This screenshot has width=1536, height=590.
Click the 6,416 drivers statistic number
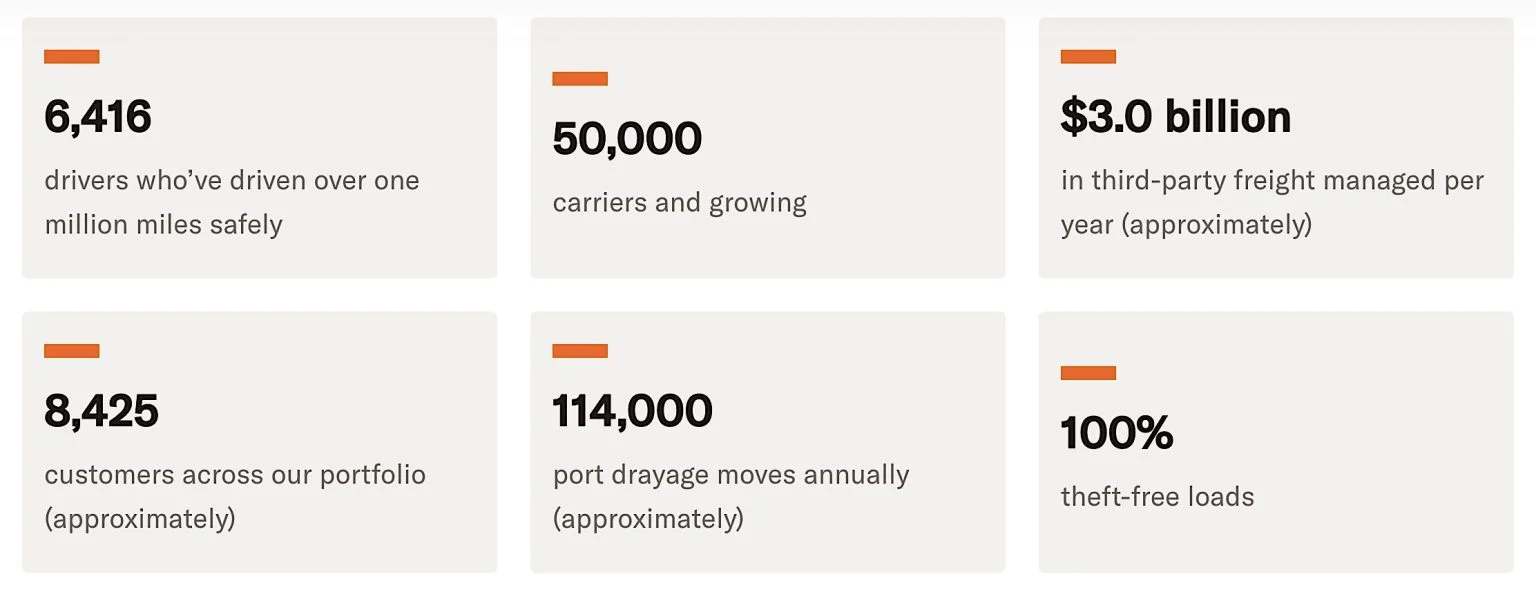pos(98,117)
